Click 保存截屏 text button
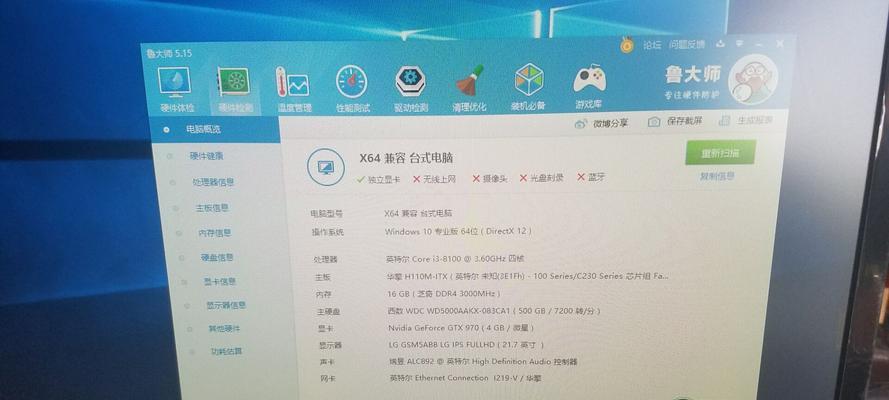 tap(684, 121)
